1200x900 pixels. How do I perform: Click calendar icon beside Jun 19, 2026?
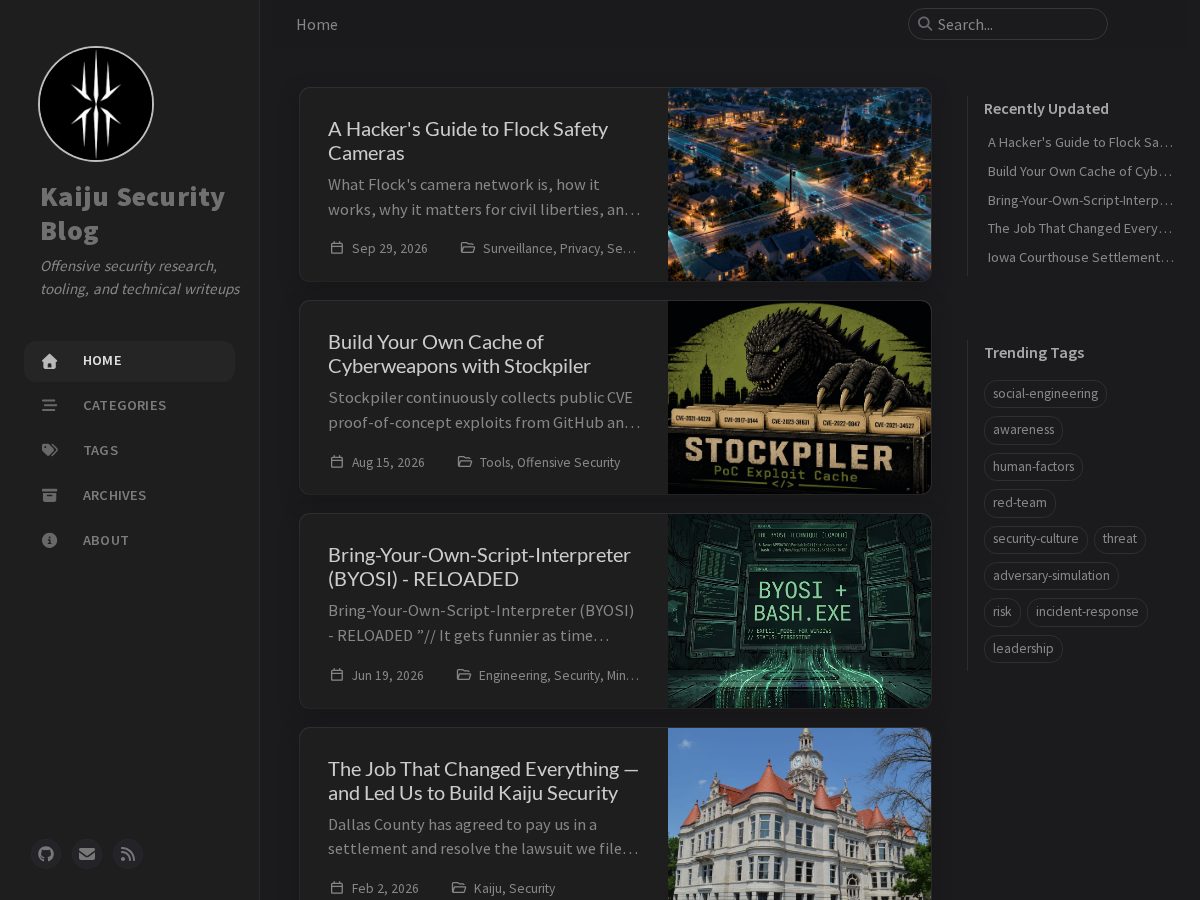click(337, 675)
